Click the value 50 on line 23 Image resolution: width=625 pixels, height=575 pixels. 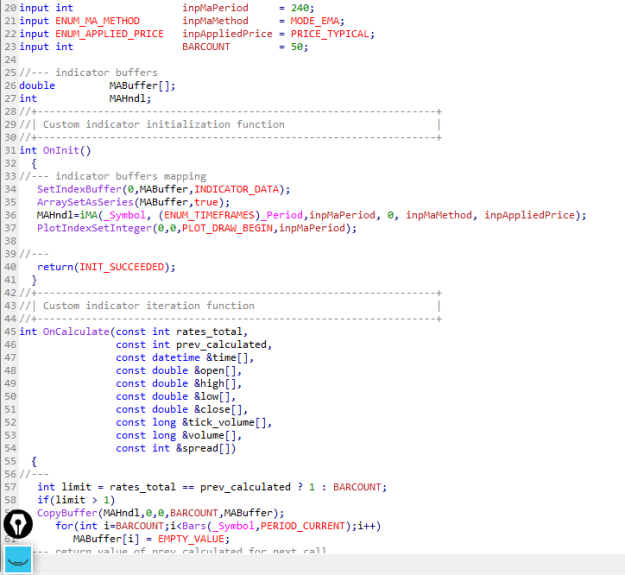point(297,47)
